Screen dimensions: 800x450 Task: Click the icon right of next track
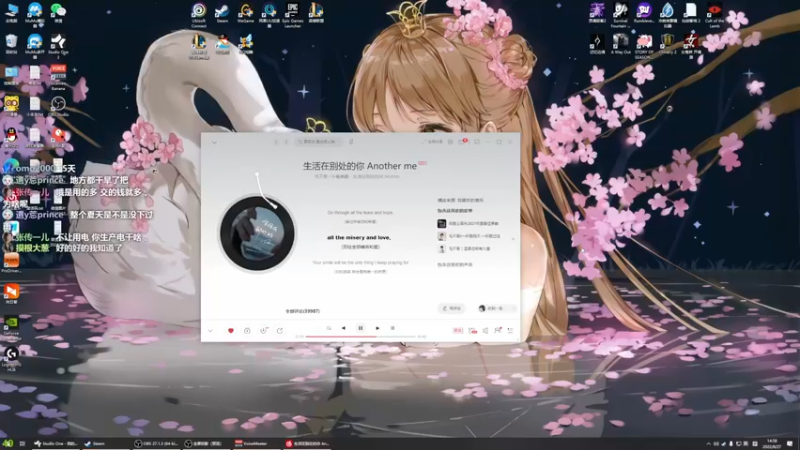(x=392, y=329)
